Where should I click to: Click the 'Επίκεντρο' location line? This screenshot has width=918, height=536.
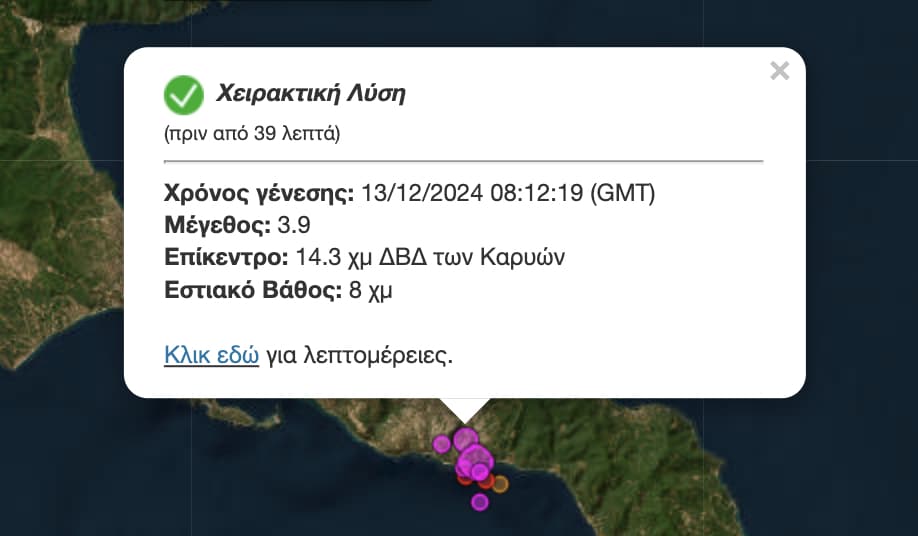click(365, 257)
